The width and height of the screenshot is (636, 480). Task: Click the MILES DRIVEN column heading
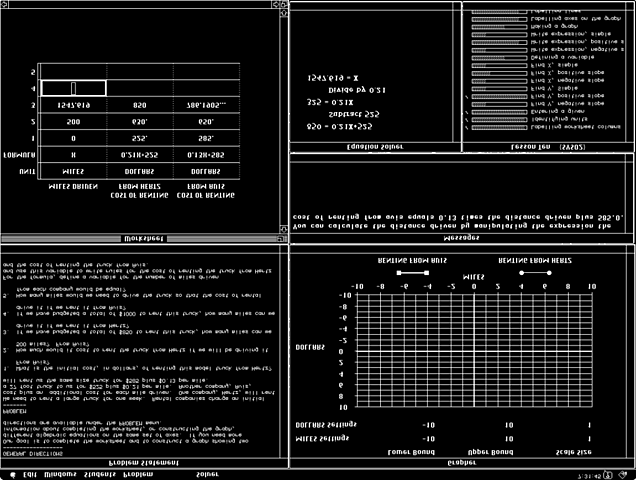click(x=73, y=187)
